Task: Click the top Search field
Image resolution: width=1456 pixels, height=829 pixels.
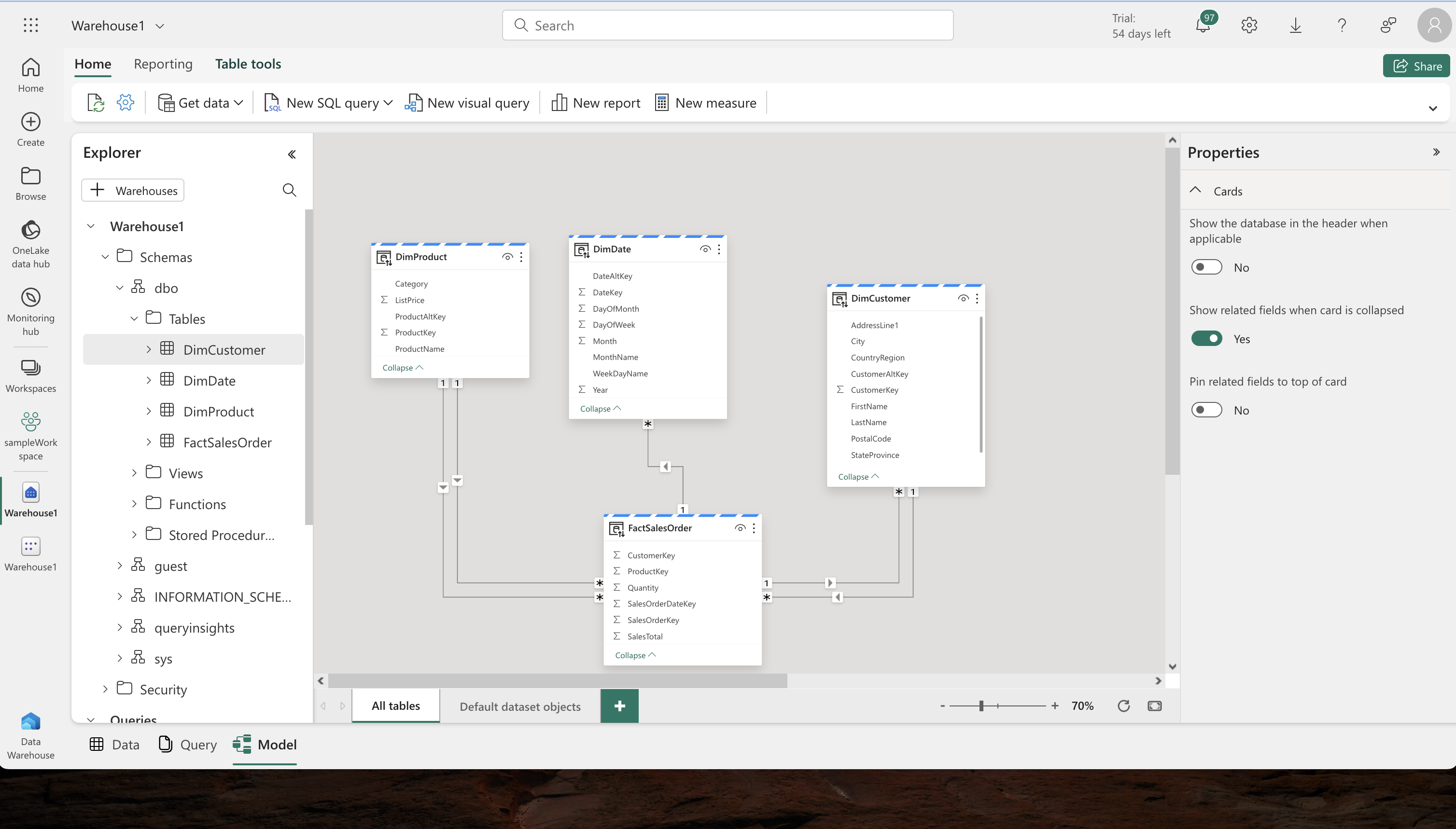Action: tap(728, 25)
